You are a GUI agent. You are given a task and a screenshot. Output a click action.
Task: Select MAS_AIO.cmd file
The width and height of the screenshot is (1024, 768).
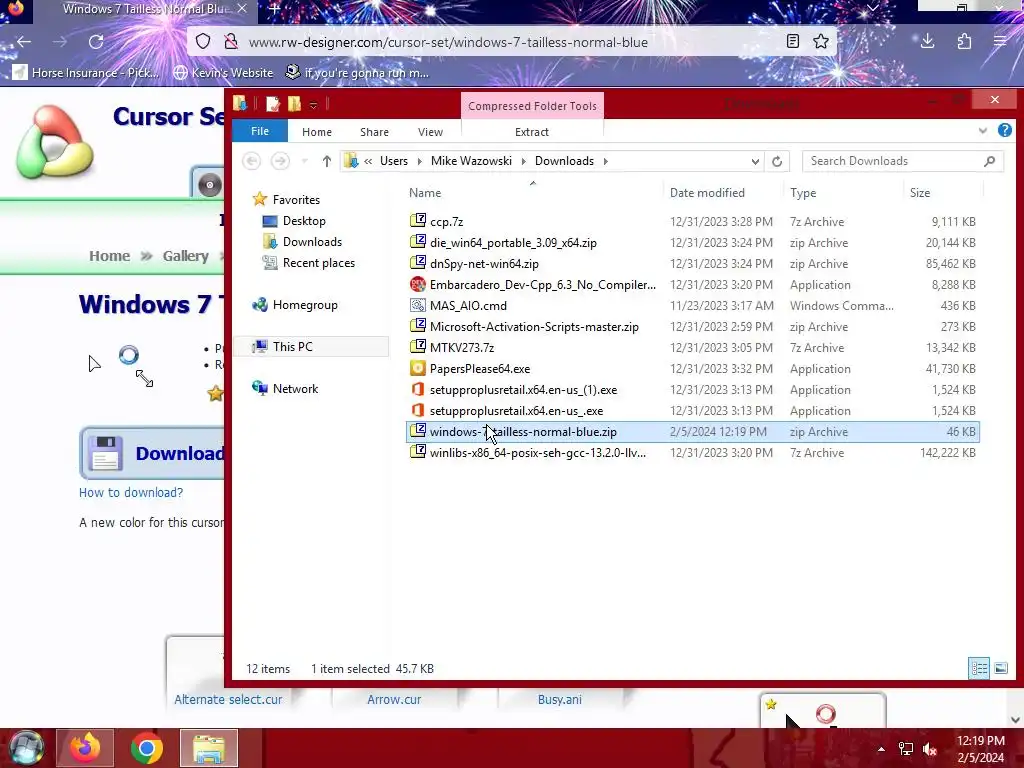click(x=468, y=306)
